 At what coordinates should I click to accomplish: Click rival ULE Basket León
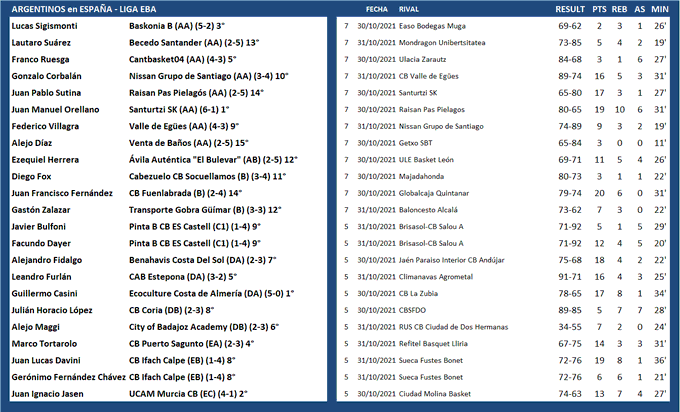[426, 160]
